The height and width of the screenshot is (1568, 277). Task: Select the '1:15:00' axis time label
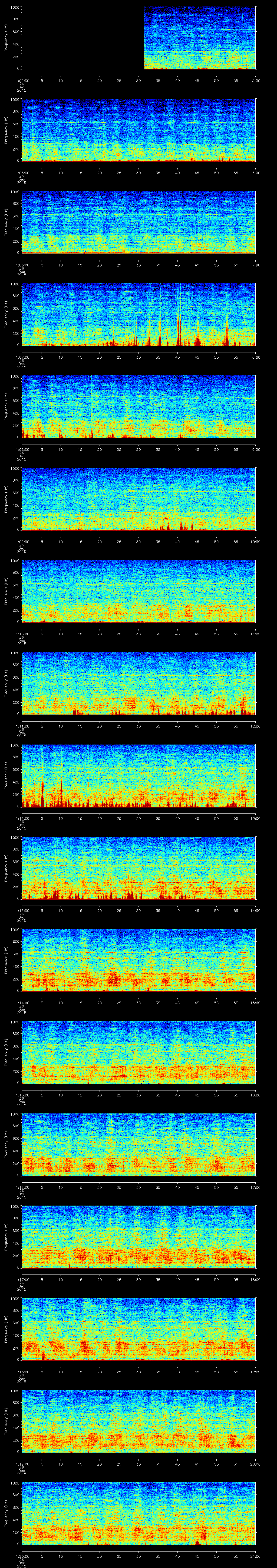tap(22, 1095)
